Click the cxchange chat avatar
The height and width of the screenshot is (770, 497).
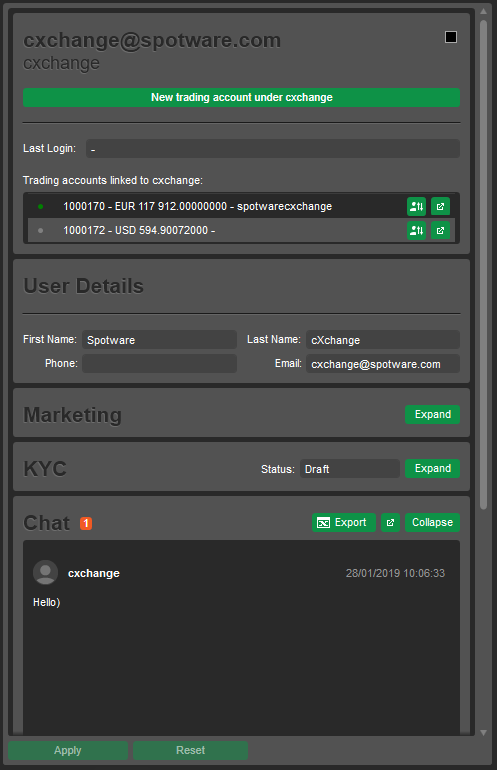tap(45, 573)
